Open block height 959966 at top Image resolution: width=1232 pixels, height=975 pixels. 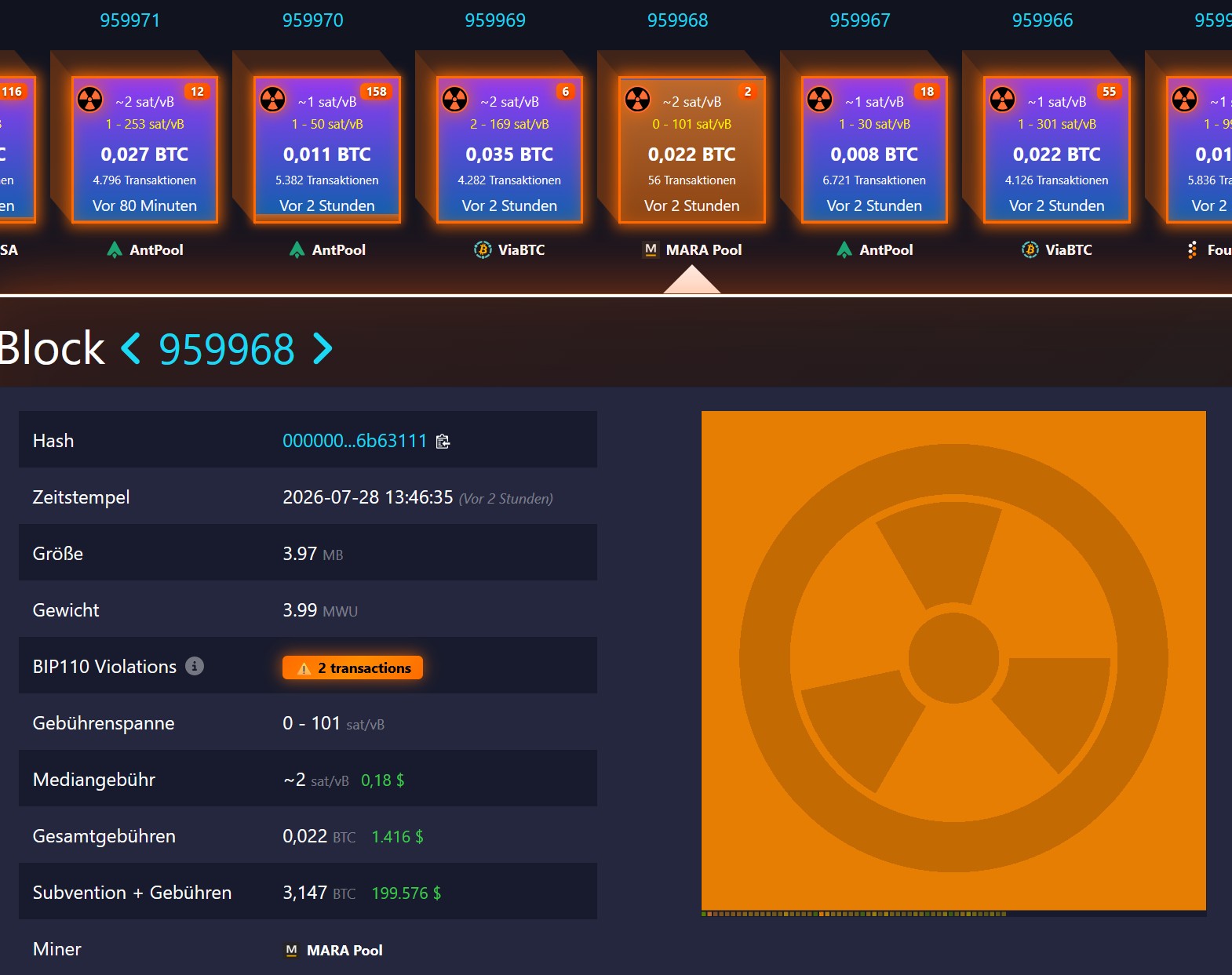(x=1042, y=20)
